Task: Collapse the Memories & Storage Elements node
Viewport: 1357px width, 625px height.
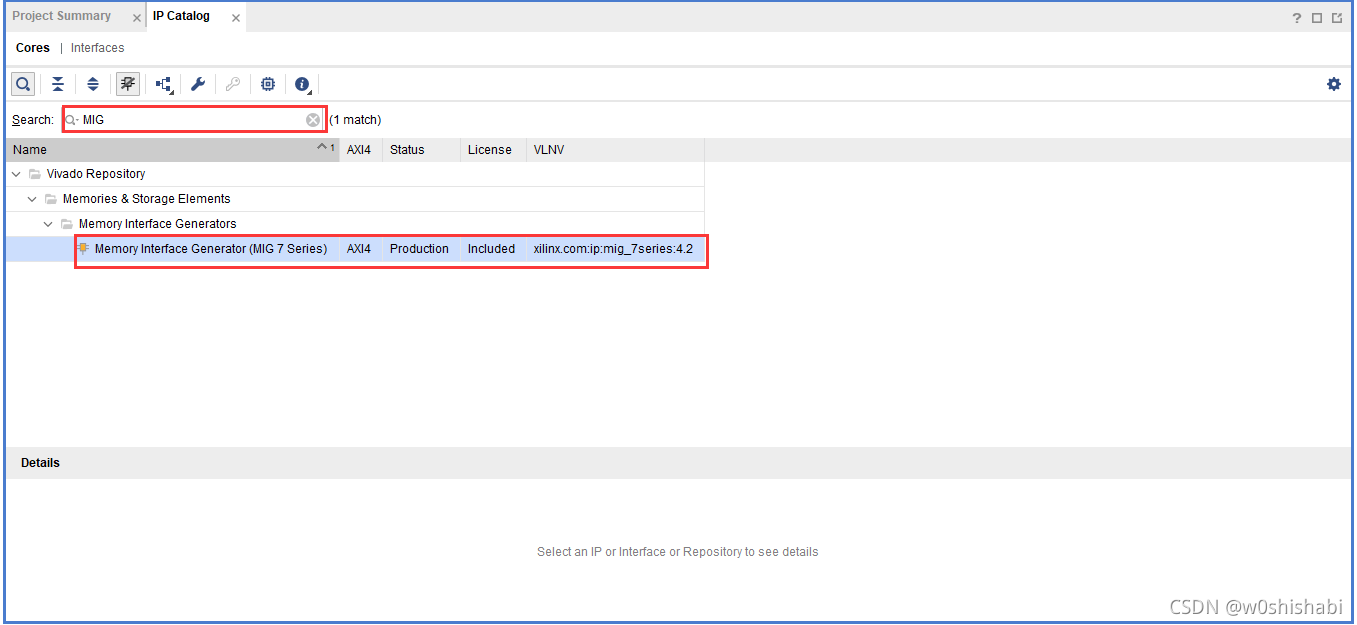Action: coord(33,199)
